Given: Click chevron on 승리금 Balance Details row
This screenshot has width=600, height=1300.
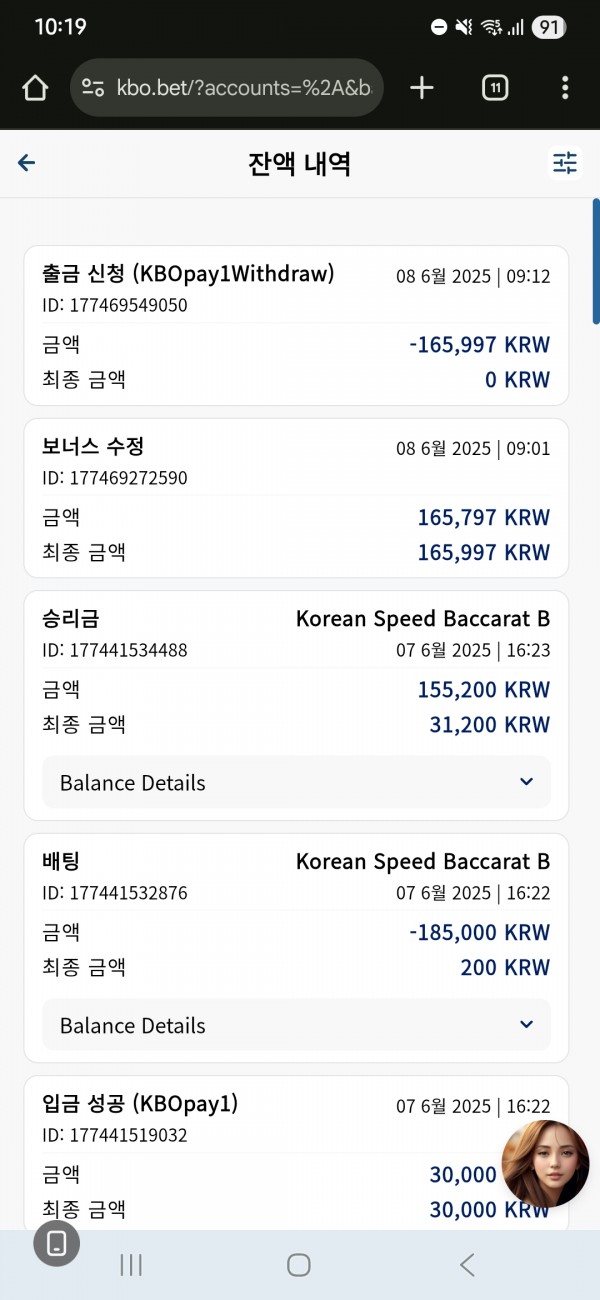Looking at the screenshot, I should [x=527, y=782].
